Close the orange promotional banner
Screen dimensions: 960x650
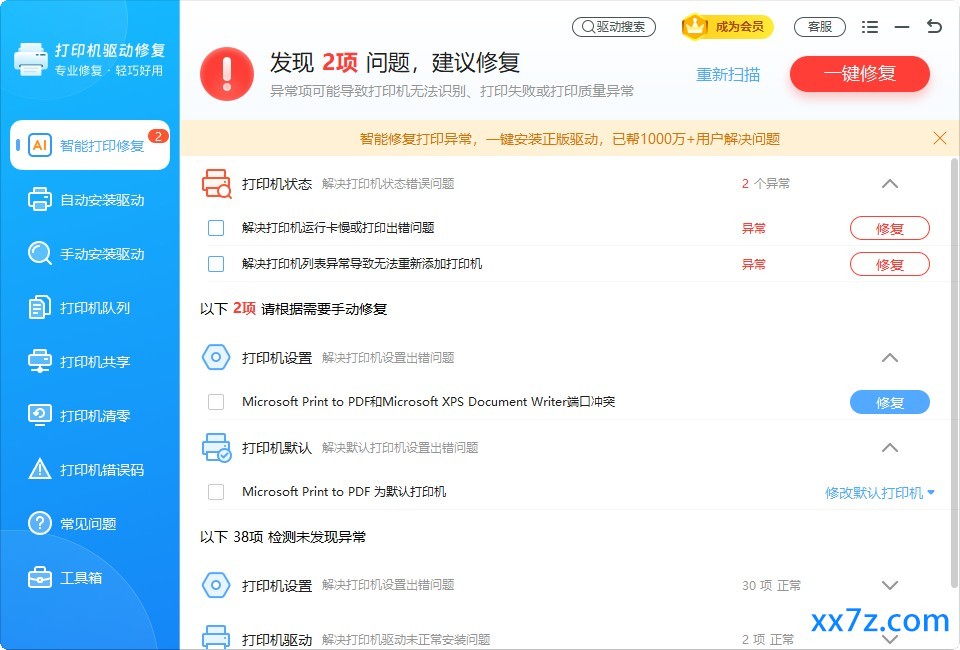pos(940,138)
